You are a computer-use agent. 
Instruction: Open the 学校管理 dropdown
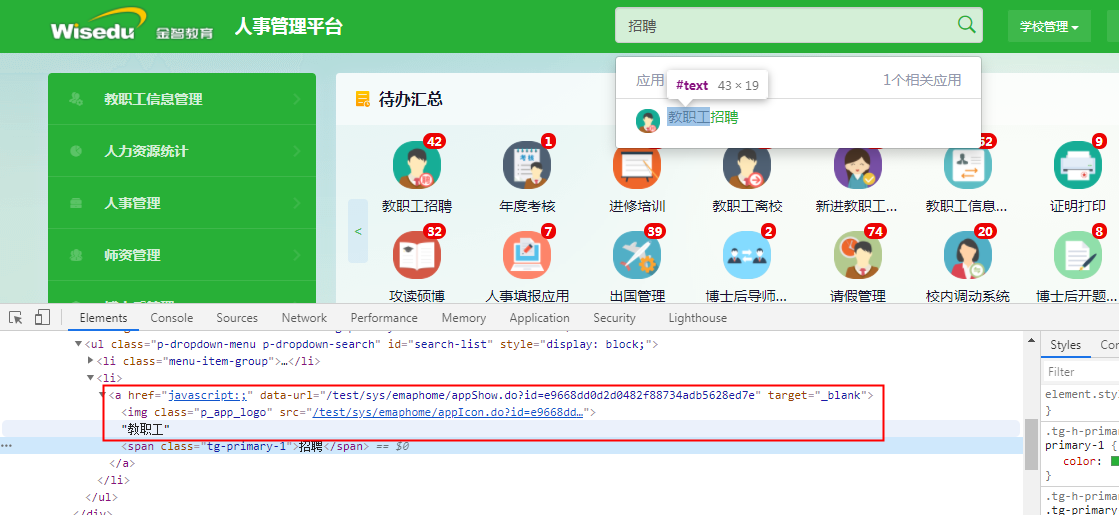coord(1049,26)
